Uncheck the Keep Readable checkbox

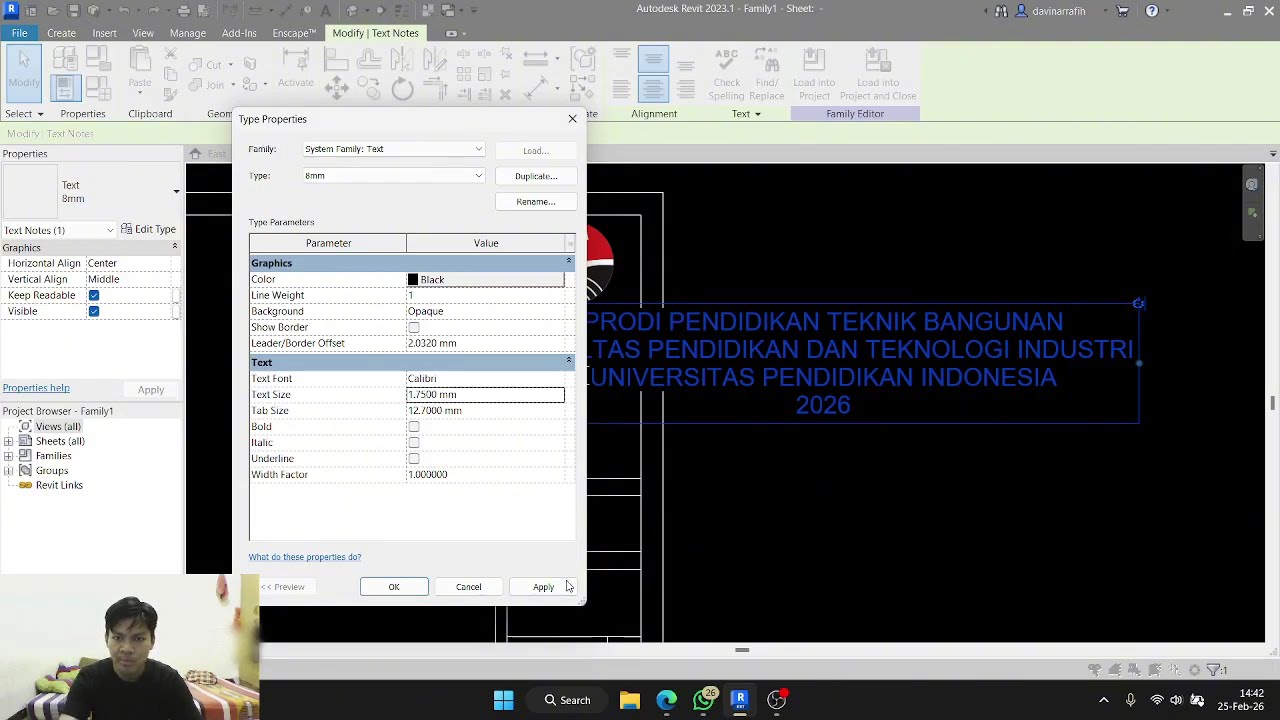pyautogui.click(x=94, y=296)
